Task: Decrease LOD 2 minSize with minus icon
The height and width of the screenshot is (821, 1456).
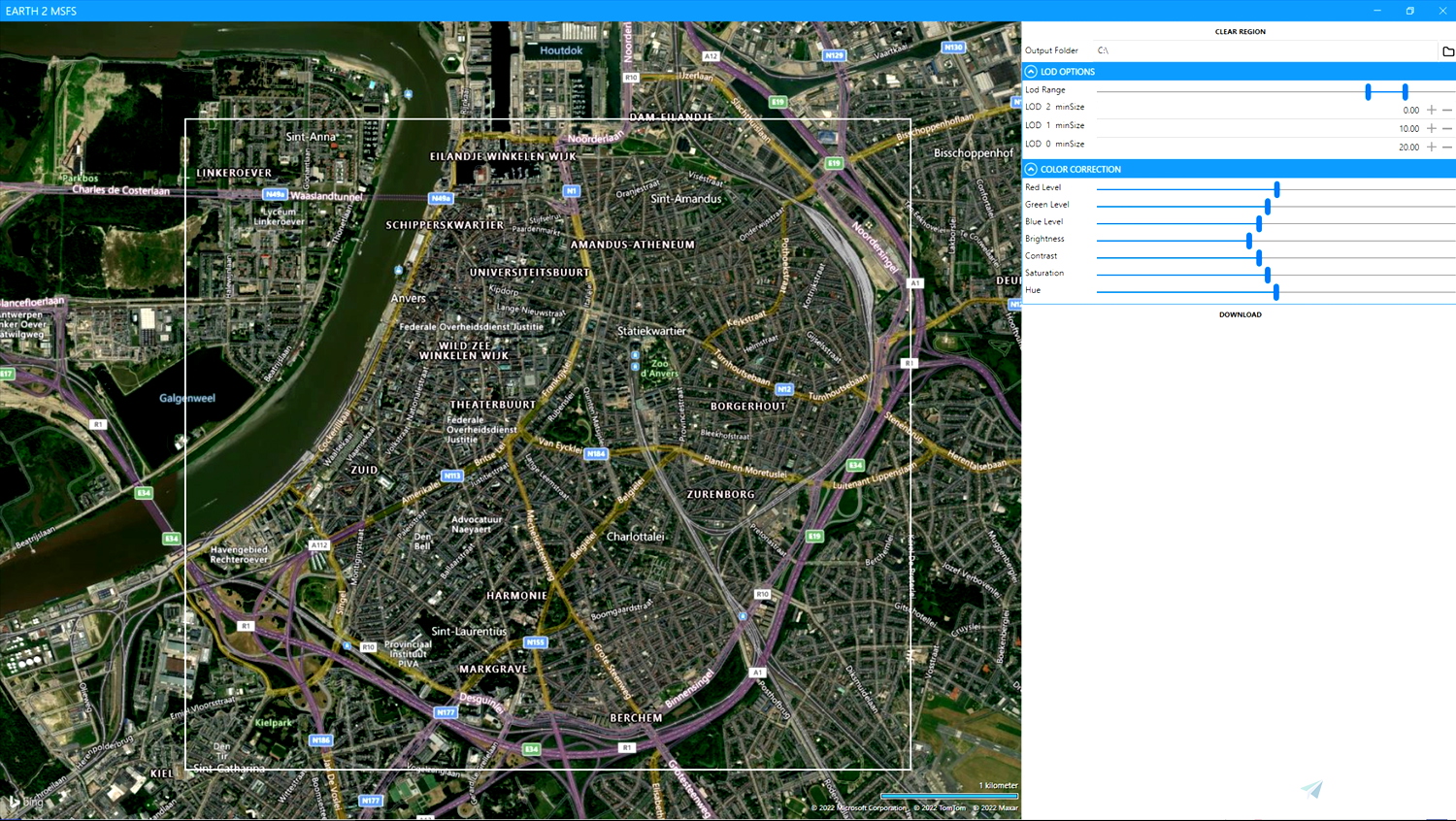Action: (x=1446, y=110)
